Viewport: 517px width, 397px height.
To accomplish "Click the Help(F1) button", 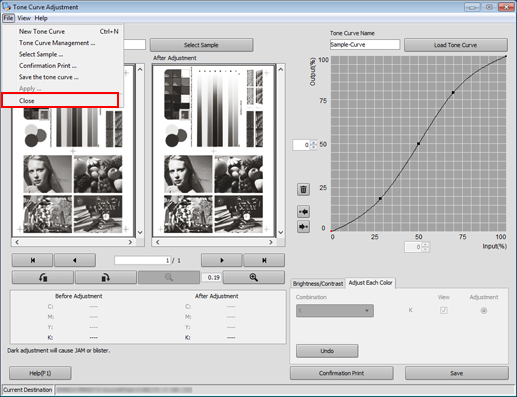I will click(40, 373).
